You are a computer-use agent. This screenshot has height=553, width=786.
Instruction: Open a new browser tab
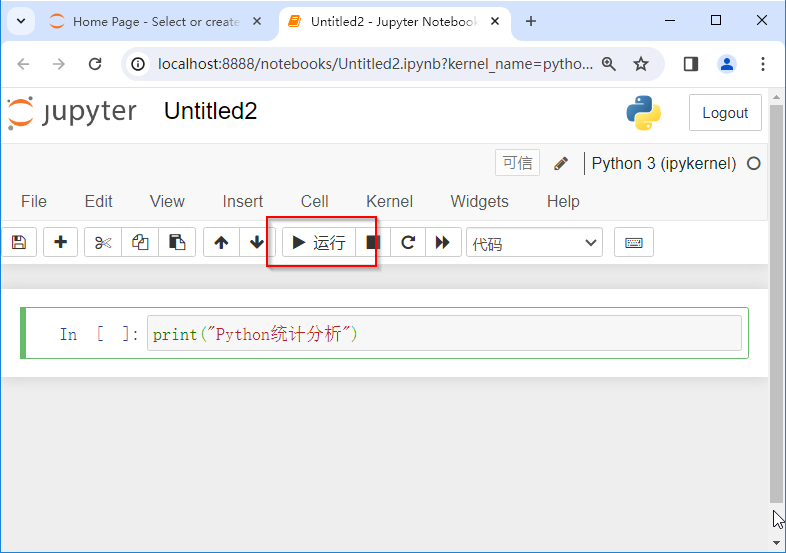coord(531,21)
